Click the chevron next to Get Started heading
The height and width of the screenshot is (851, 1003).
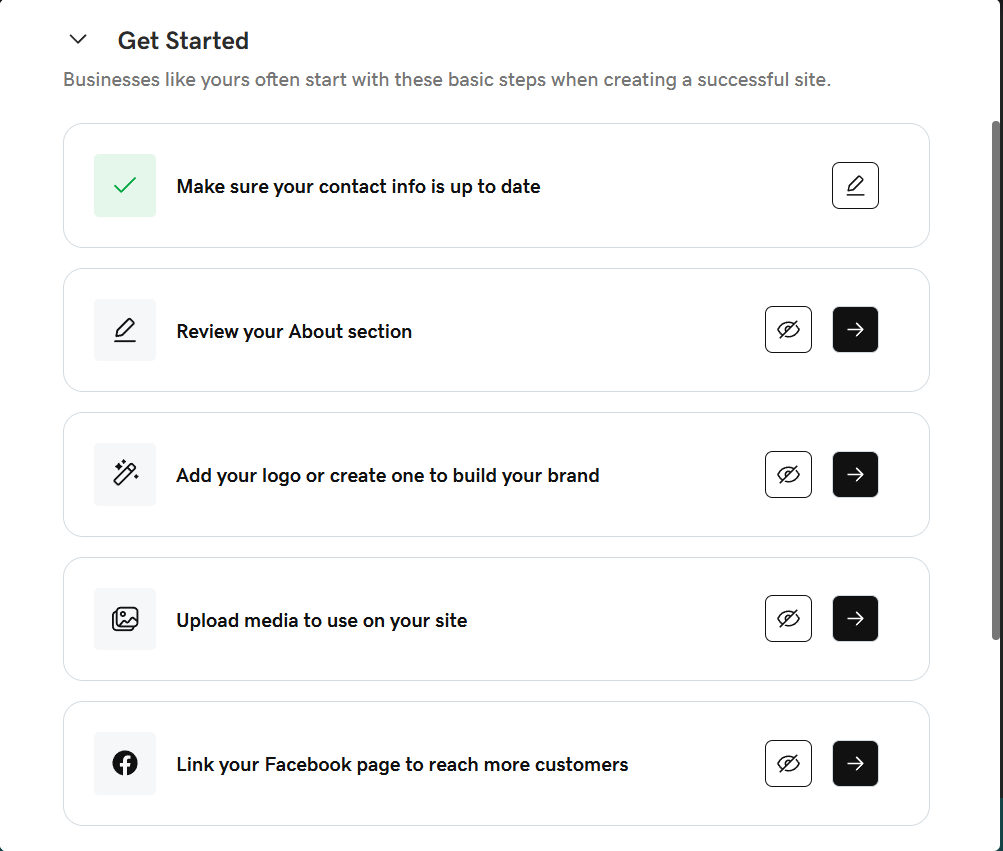pyautogui.click(x=77, y=39)
